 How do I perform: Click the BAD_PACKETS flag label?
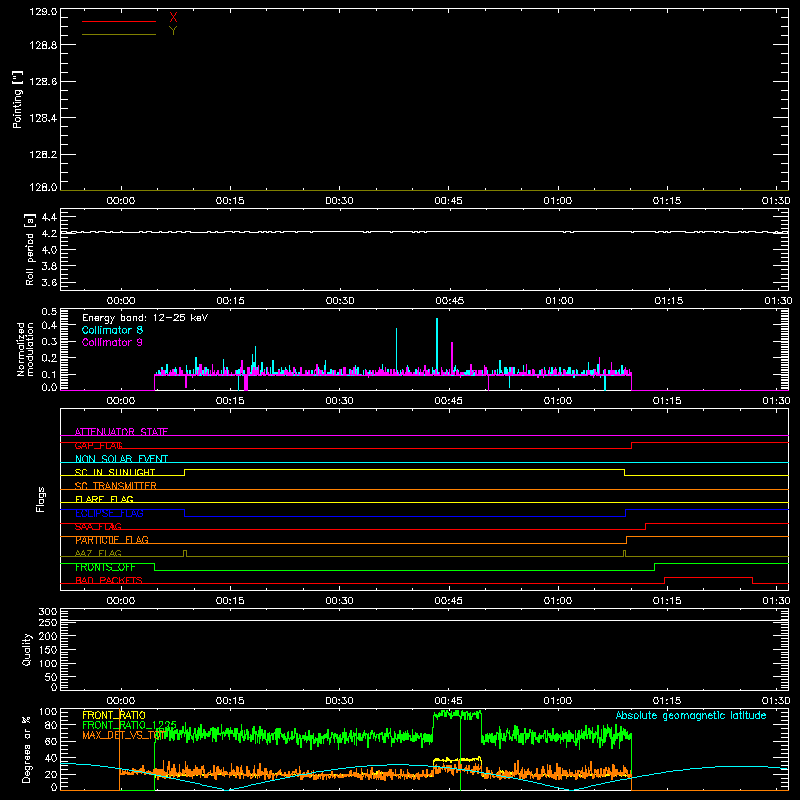point(109,581)
